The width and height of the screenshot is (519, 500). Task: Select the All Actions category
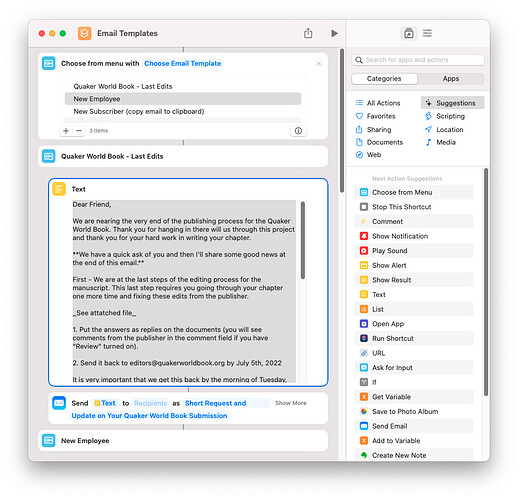click(x=378, y=103)
